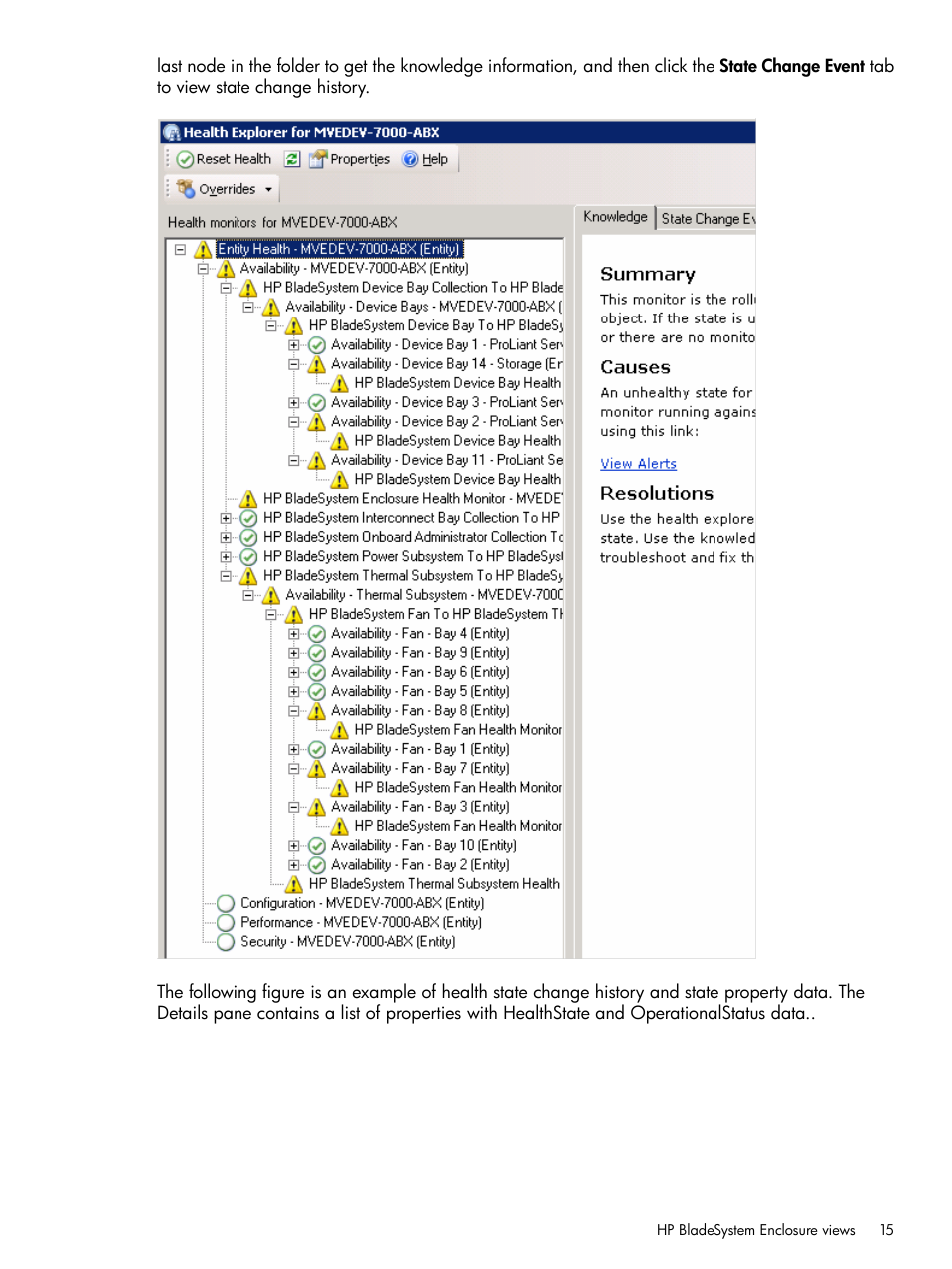Select Security - MVEDEV-7000-ABX (Entity)

pyautogui.click(x=347, y=942)
